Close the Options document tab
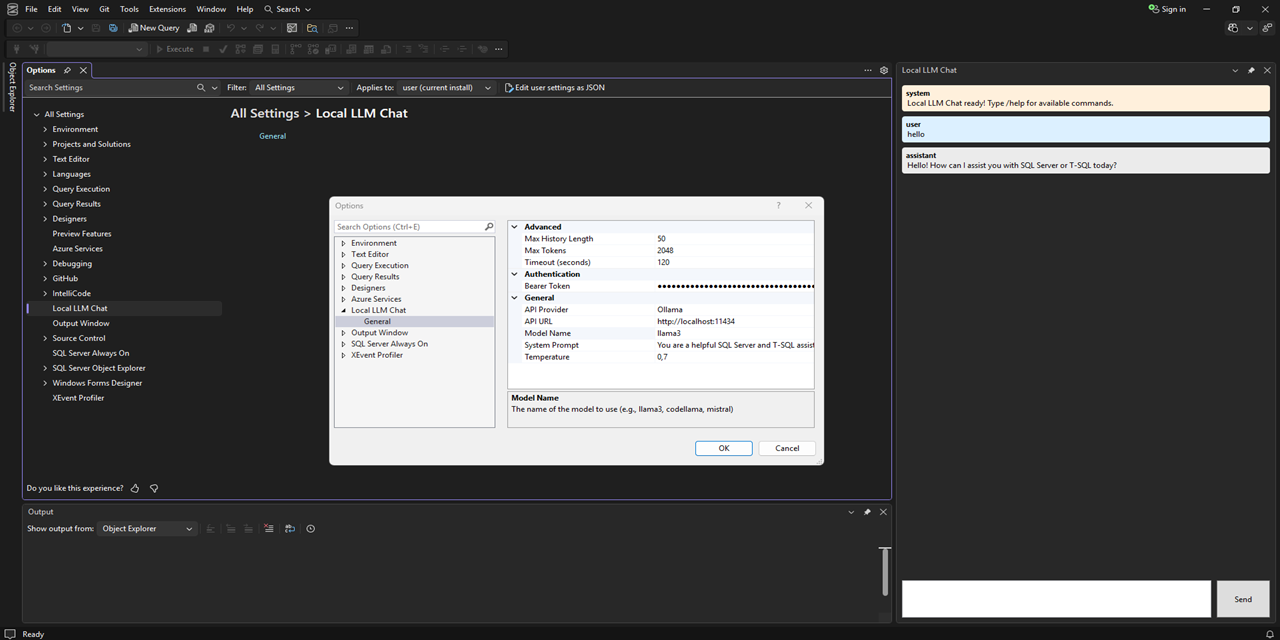Image resolution: width=1280 pixels, height=640 pixels. (84, 70)
